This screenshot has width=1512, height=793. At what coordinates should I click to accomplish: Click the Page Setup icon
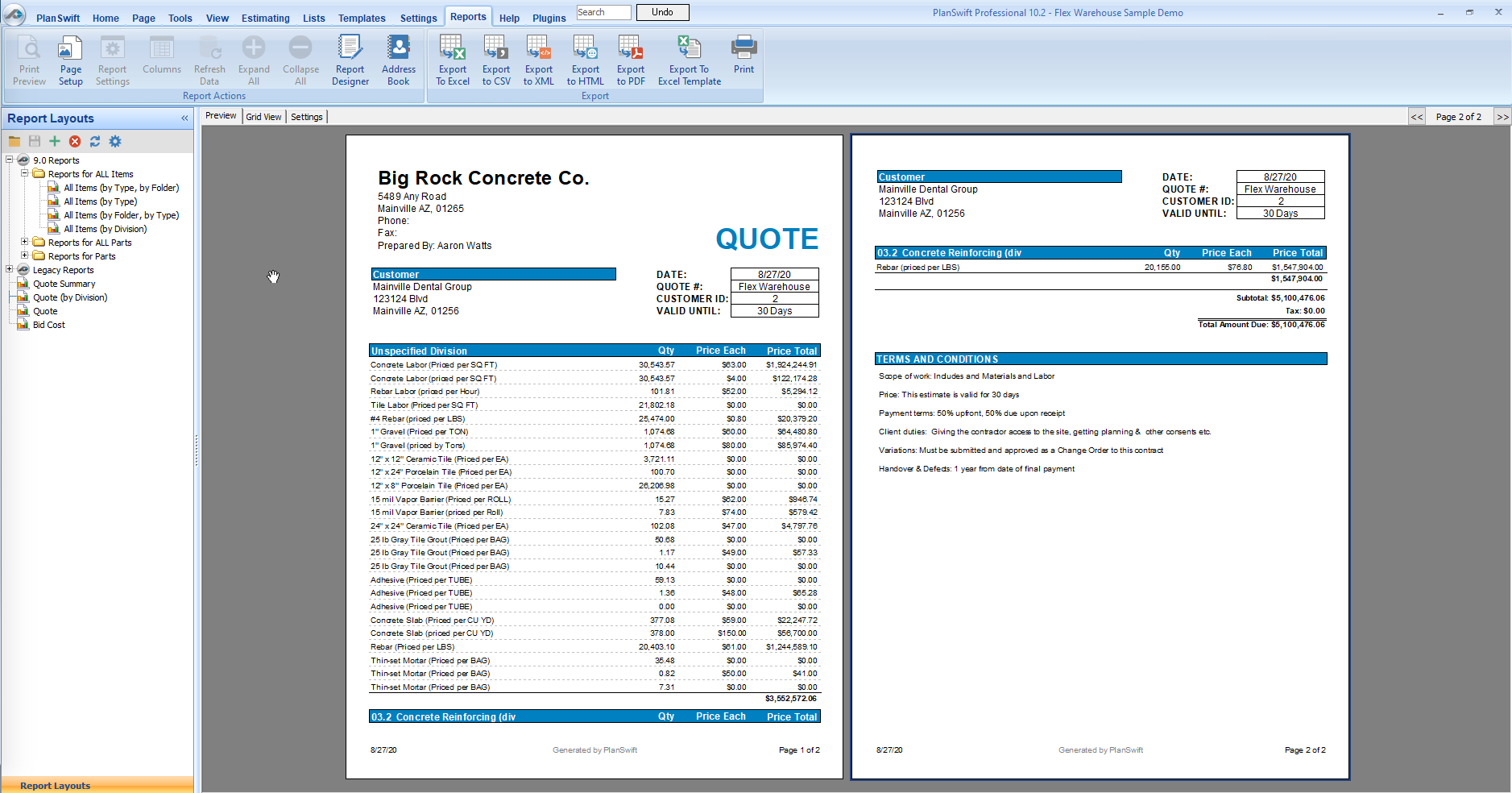70,60
